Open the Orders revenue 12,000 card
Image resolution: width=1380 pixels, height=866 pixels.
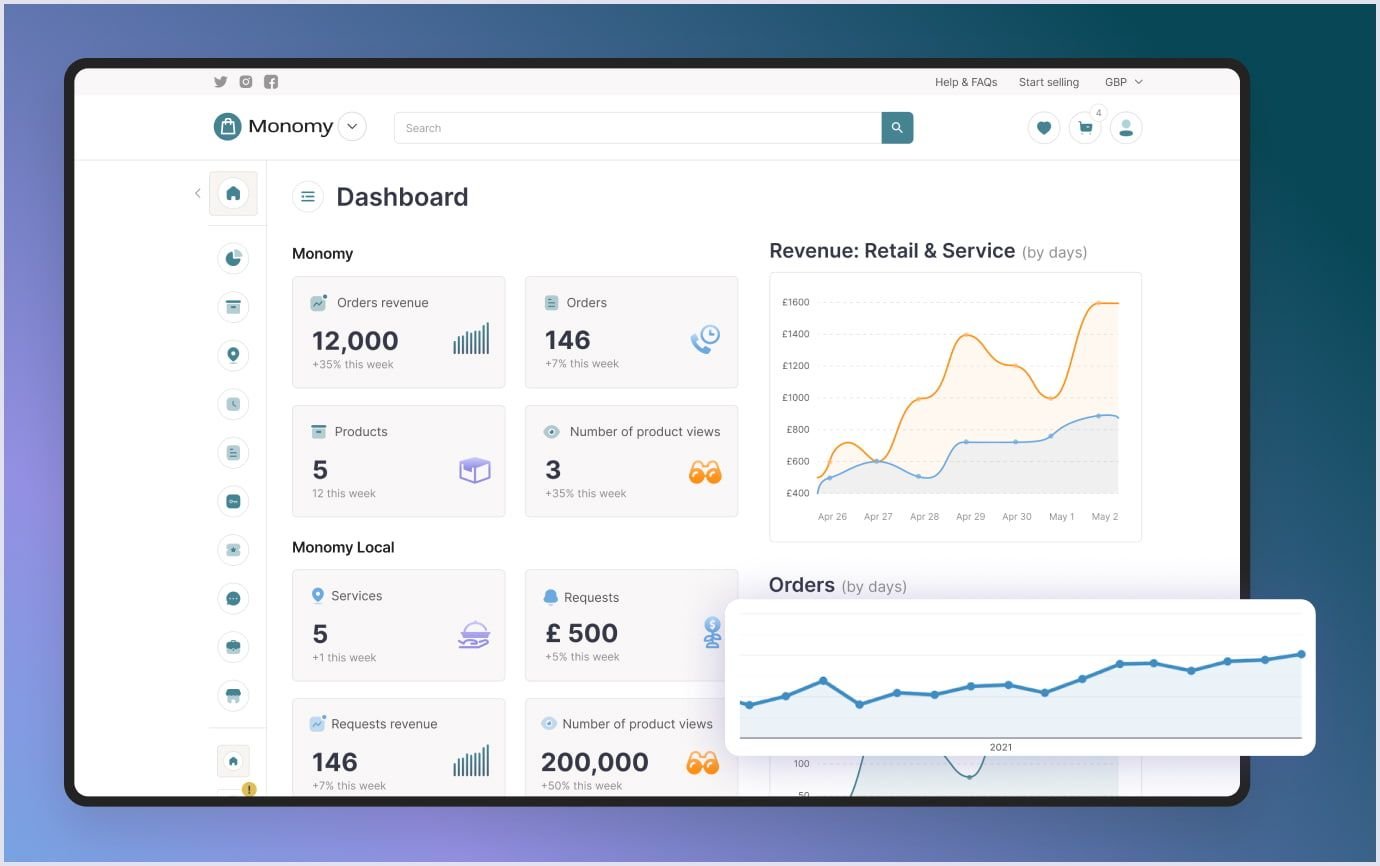tap(399, 332)
